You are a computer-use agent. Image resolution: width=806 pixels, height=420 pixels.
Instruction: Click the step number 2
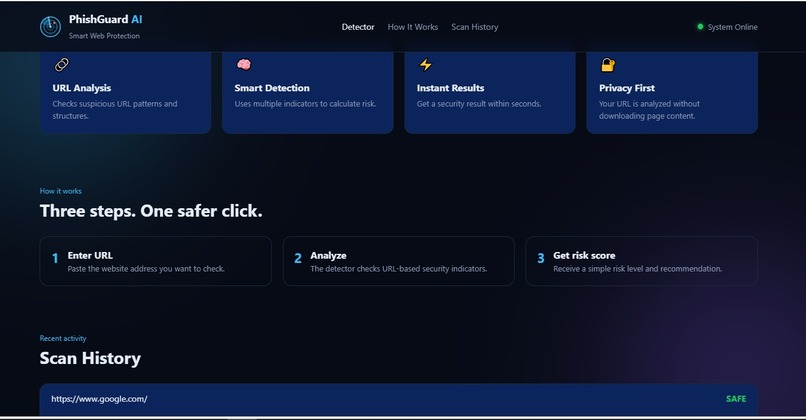298,258
